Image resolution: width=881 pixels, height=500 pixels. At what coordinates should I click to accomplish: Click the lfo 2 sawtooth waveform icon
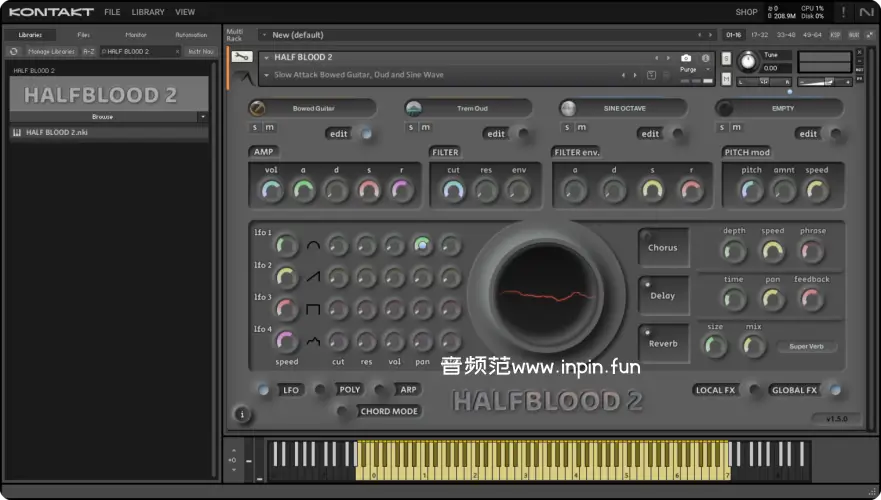(313, 277)
